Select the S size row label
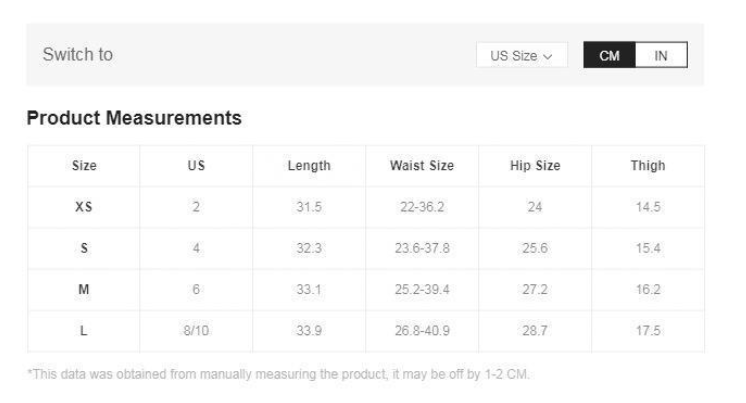 [84, 248]
